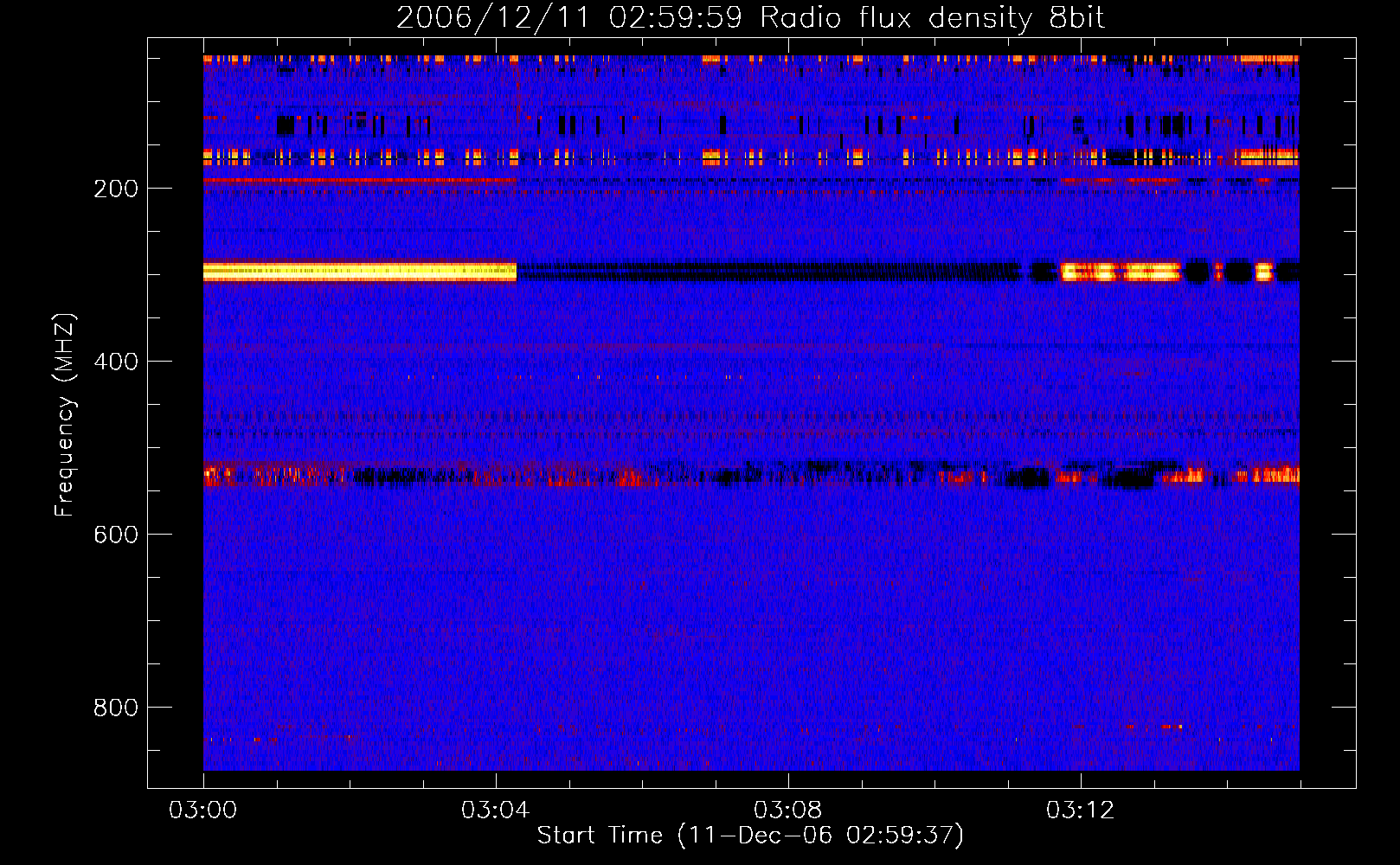Click the 'Start Time (11-Dec-06 02:59:37)' x-axis label
Image resolution: width=1400 pixels, height=865 pixels.
coord(750,836)
